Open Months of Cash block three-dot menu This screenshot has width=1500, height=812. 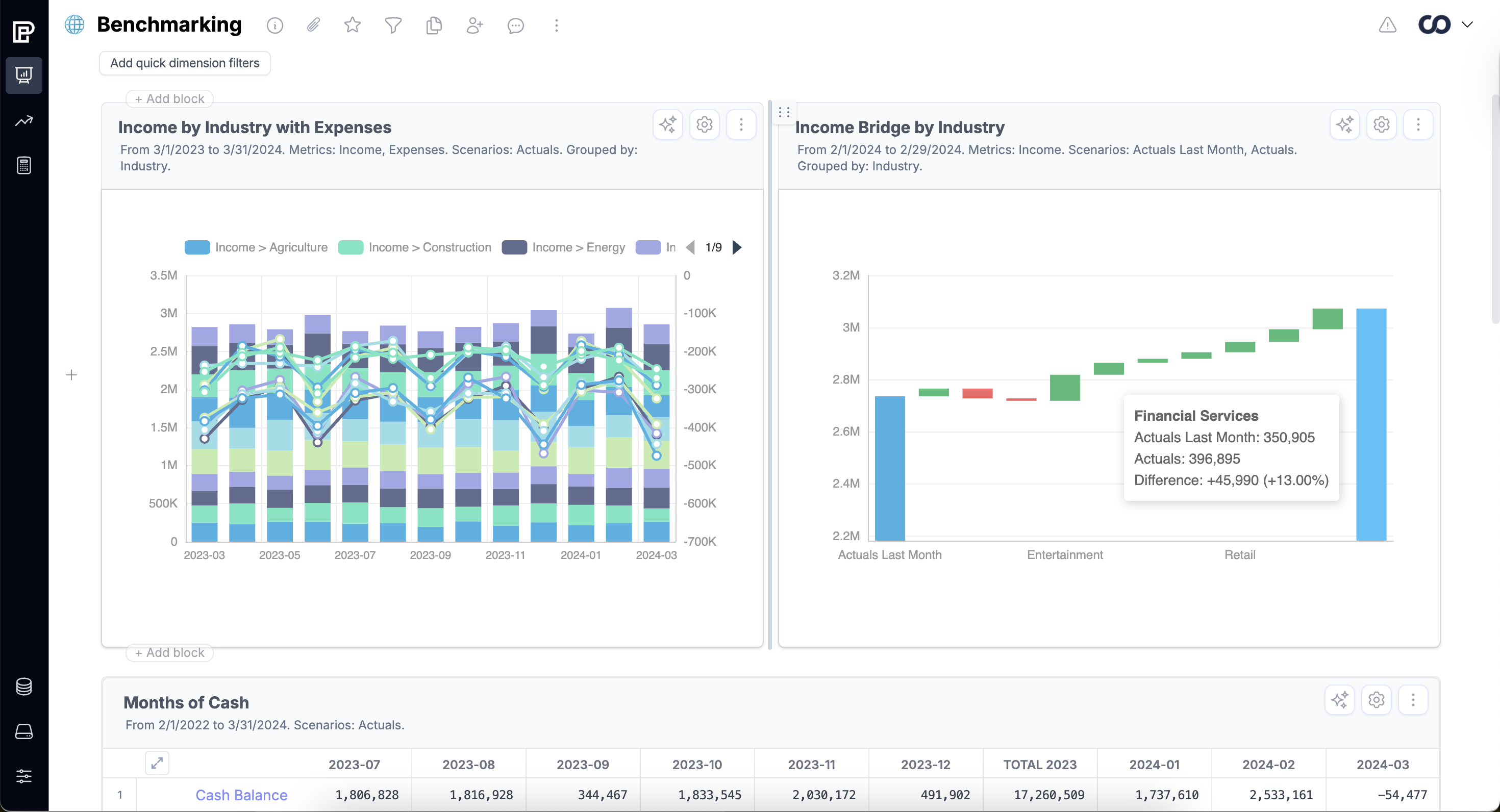[x=1413, y=700]
